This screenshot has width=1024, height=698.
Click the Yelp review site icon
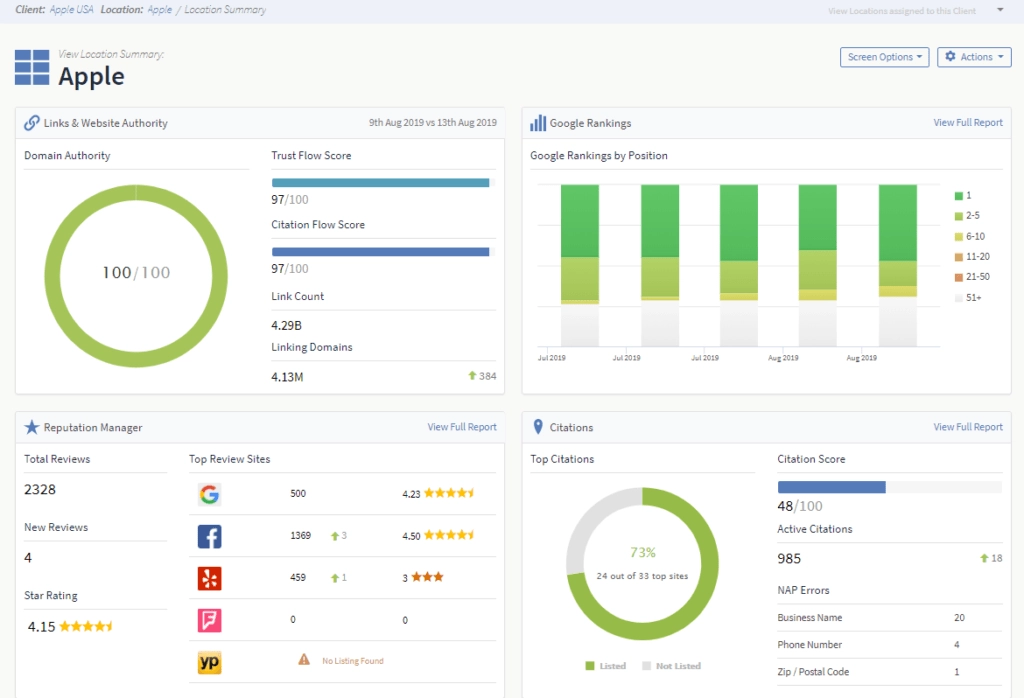pyautogui.click(x=209, y=578)
